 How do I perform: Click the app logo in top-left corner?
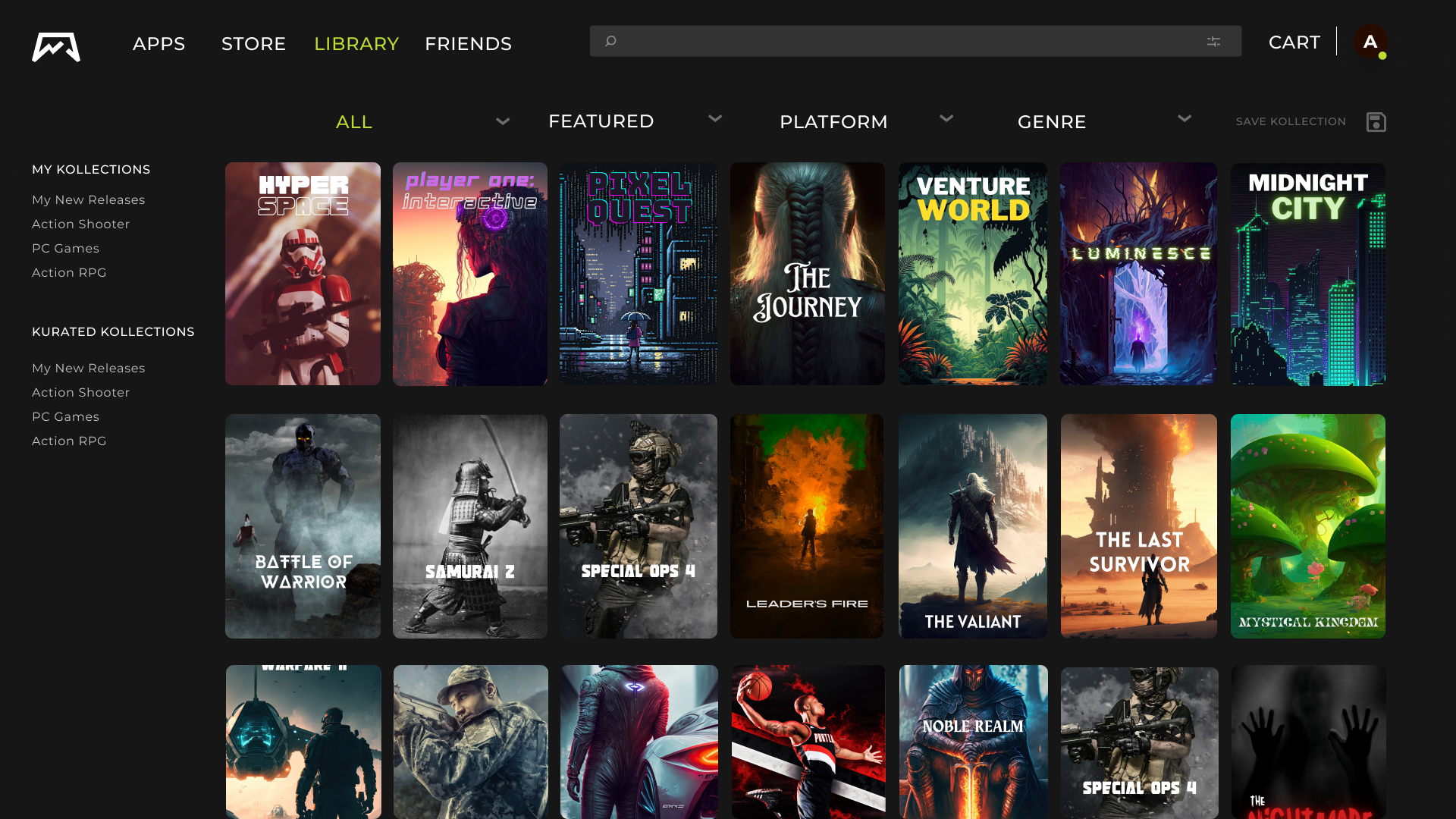pos(56,46)
